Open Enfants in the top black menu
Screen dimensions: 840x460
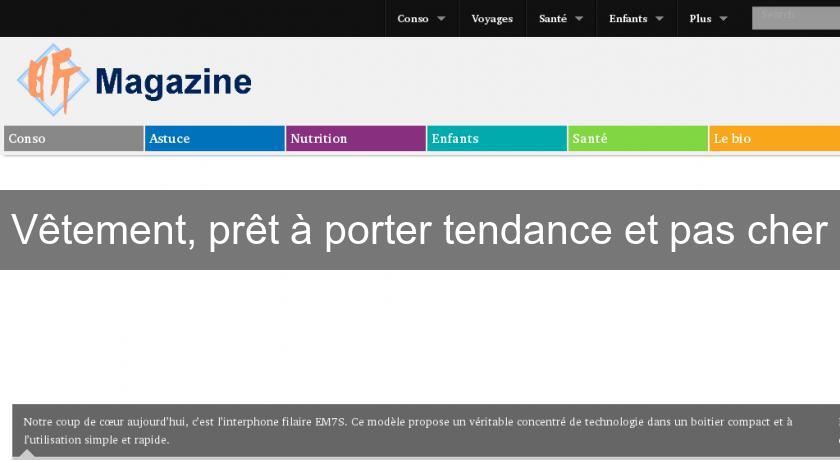tap(628, 19)
